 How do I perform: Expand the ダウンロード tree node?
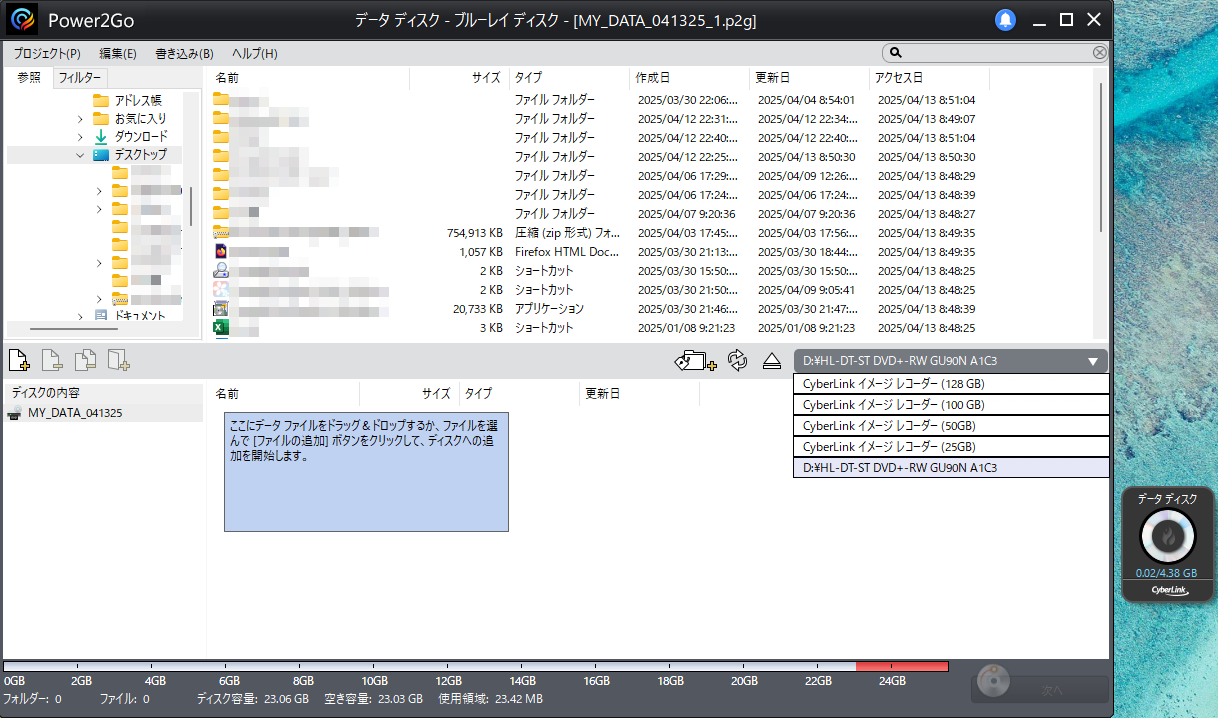(x=80, y=136)
